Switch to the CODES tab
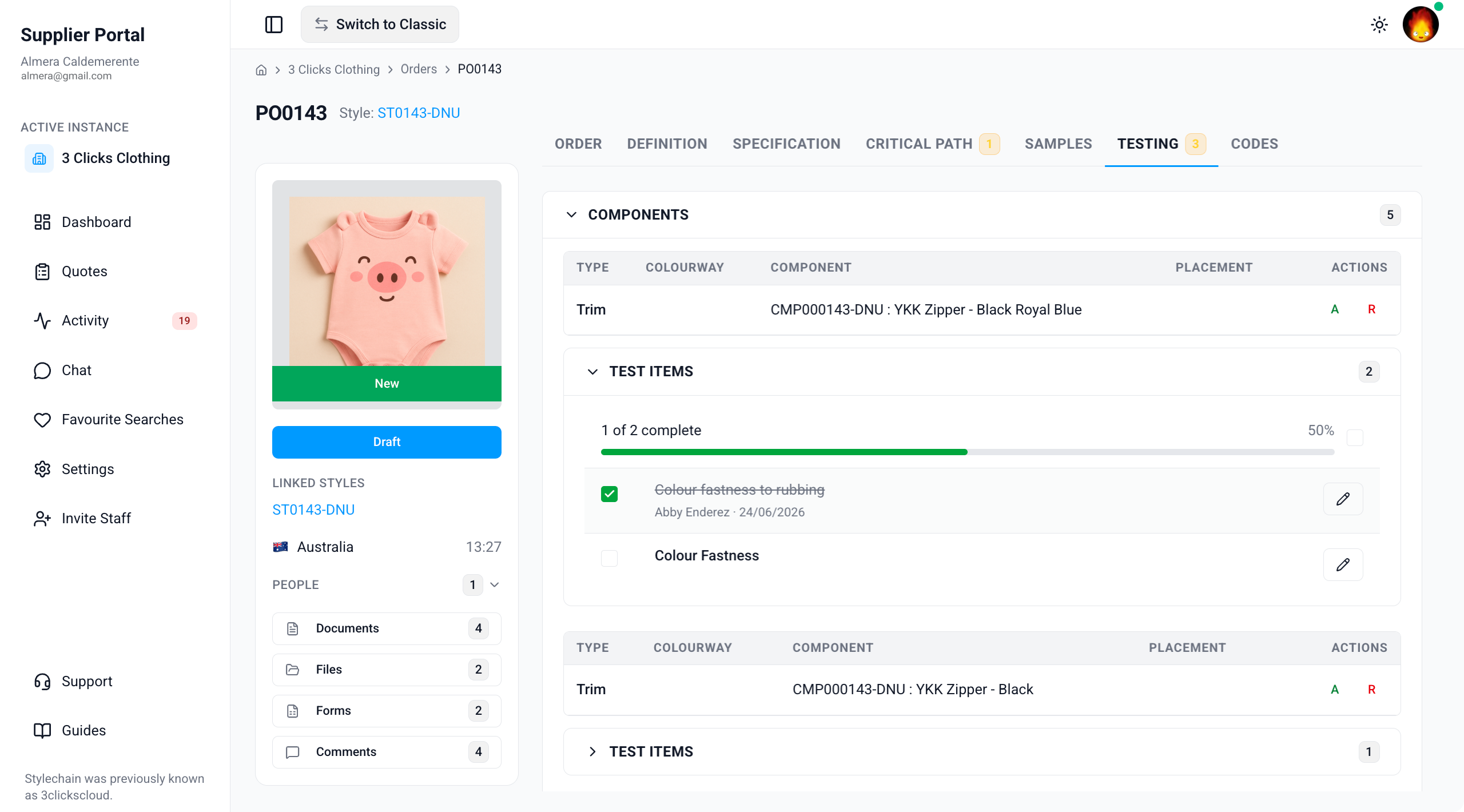The image size is (1464, 812). pyautogui.click(x=1254, y=144)
